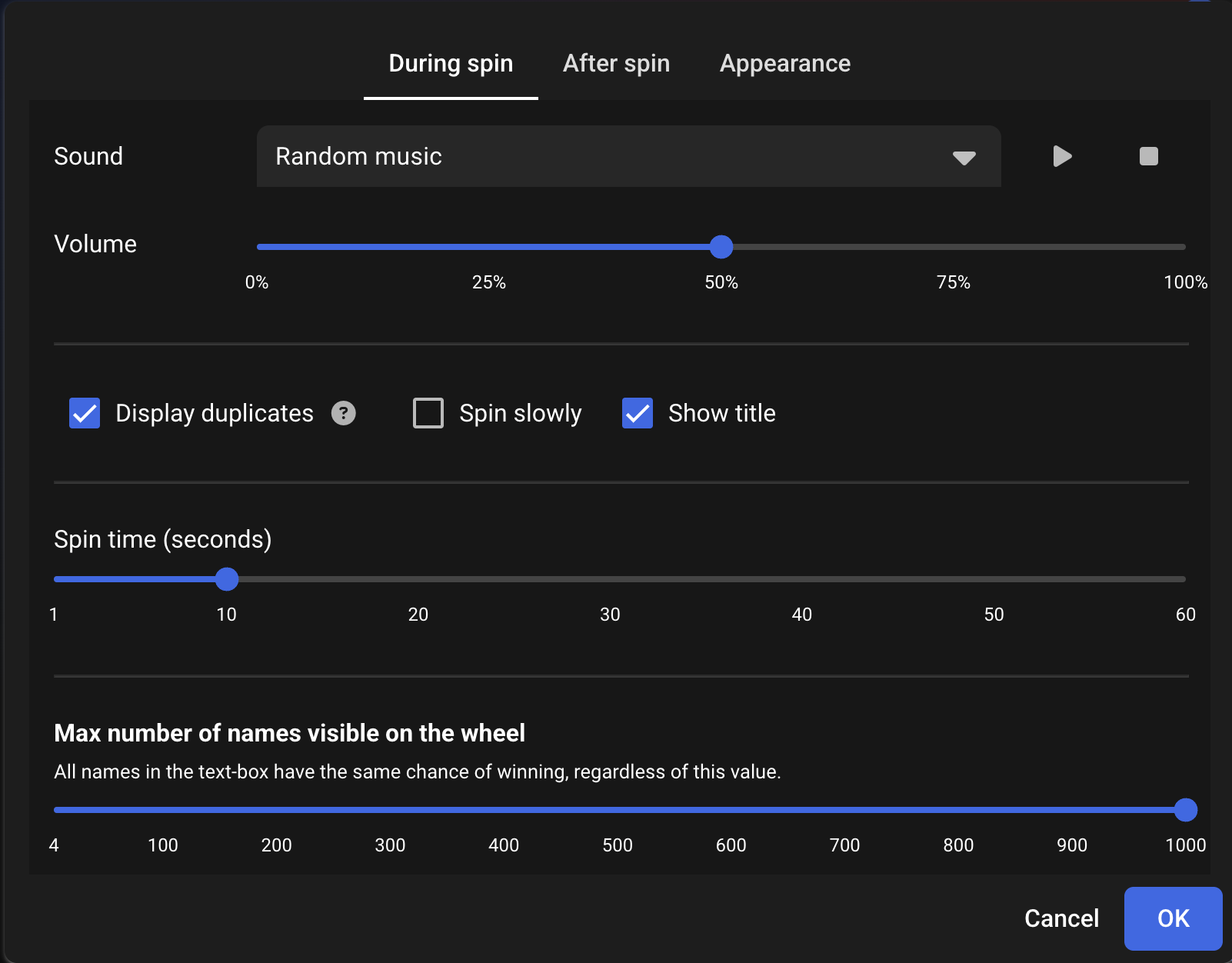Uncheck the Show title checkbox
The width and height of the screenshot is (1232, 963).
click(638, 413)
